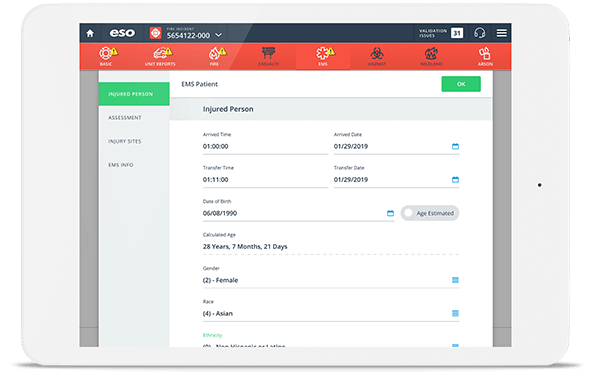Screen dimensions: 602x376
Task: Select Assessment sidebar section
Action: tap(134, 118)
